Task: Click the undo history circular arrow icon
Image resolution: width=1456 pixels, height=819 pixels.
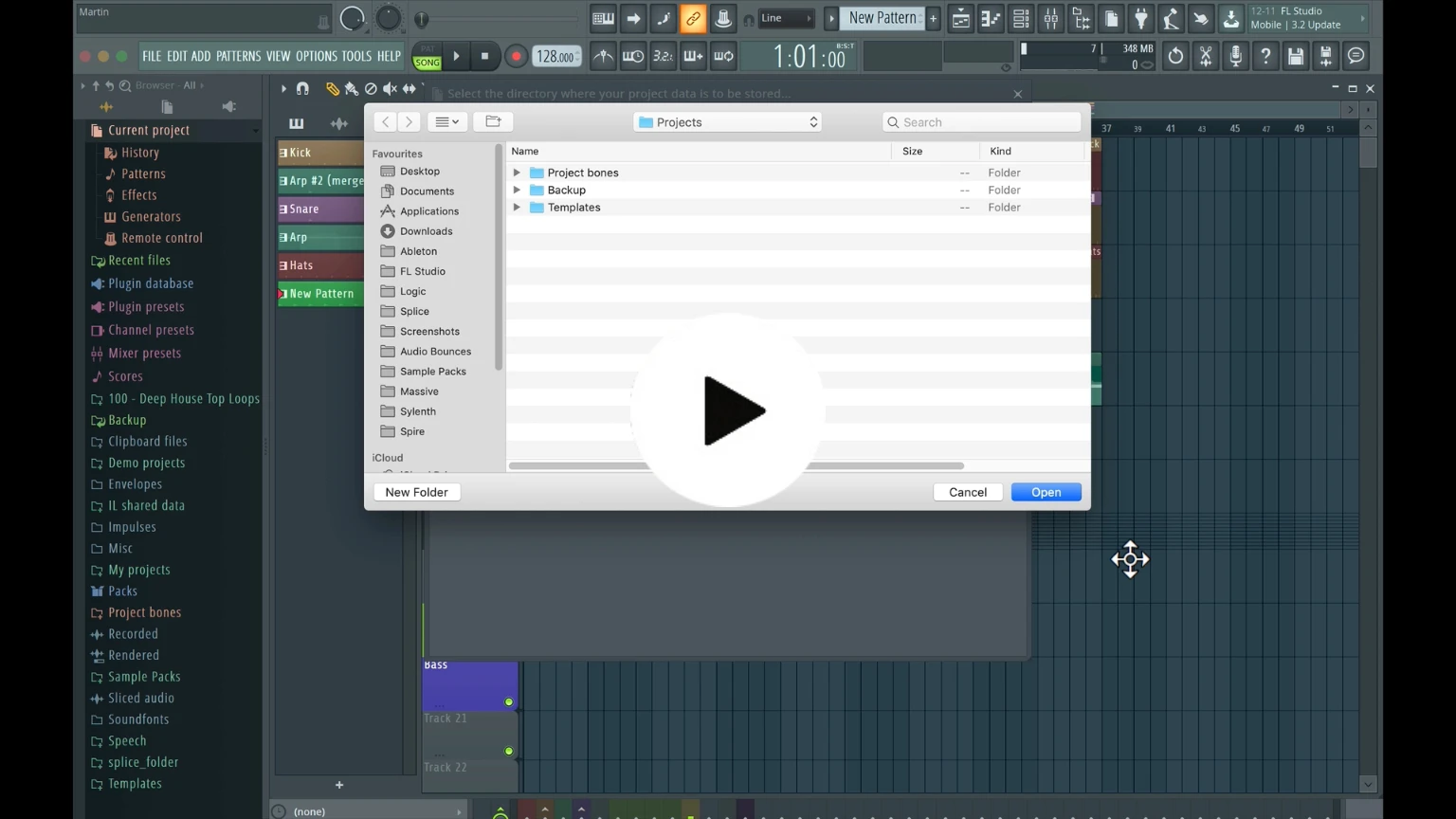Action: click(x=1175, y=56)
